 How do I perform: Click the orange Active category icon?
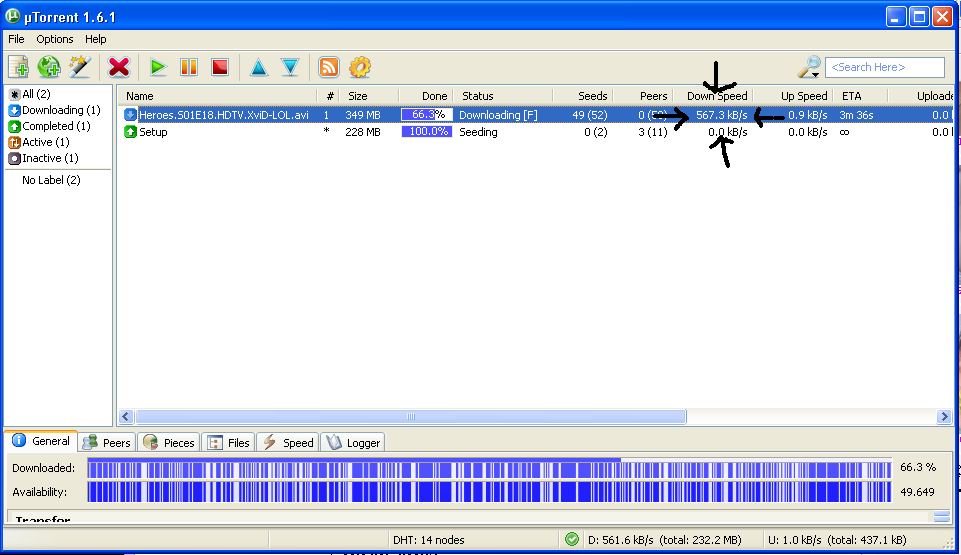[x=14, y=142]
